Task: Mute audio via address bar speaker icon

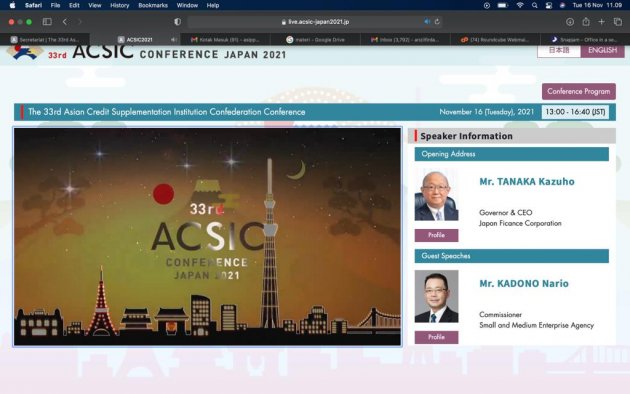Action: 427,22
